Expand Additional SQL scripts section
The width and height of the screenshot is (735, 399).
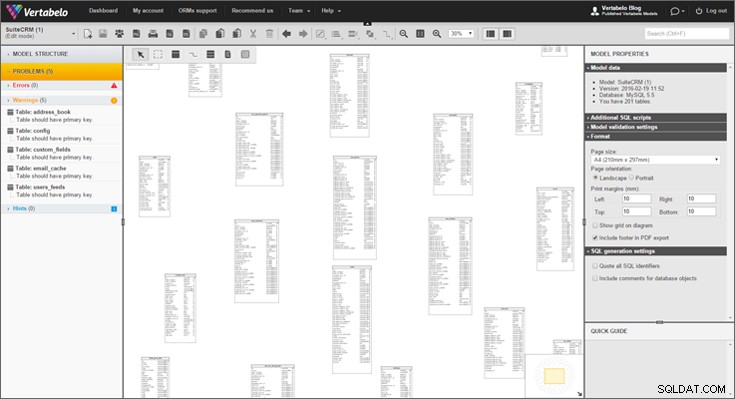pos(655,118)
